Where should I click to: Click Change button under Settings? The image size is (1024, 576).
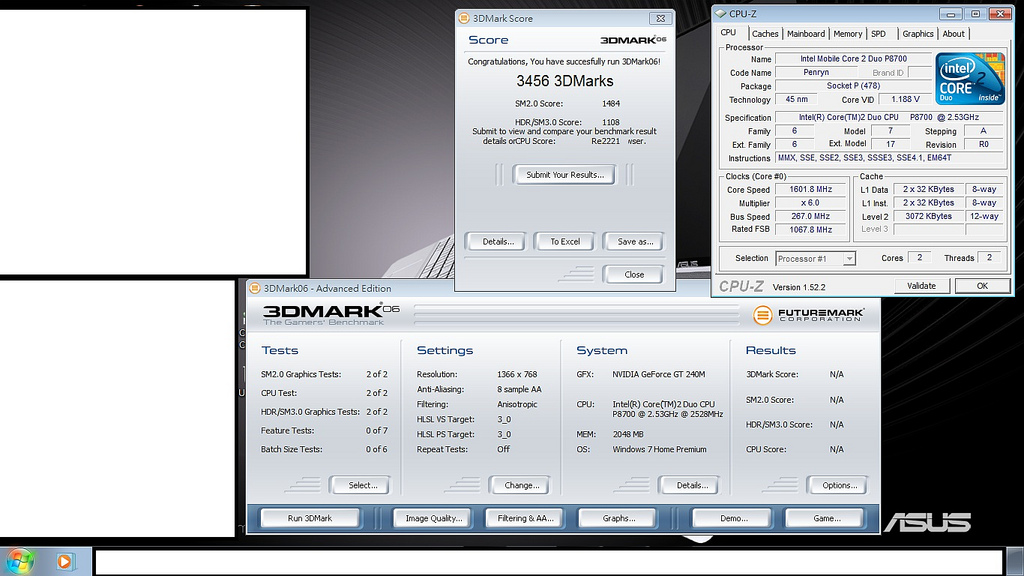pos(521,485)
